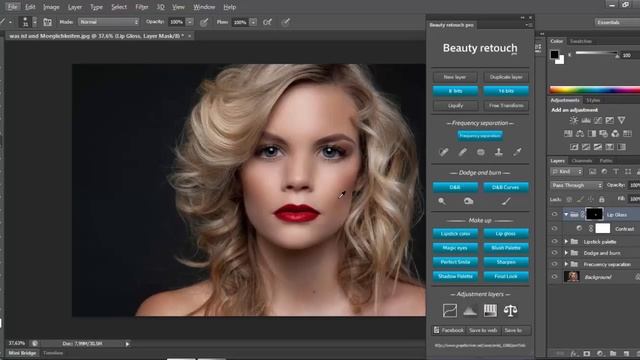Click the Lip Gloss layer mask thumbnail

tap(594, 214)
